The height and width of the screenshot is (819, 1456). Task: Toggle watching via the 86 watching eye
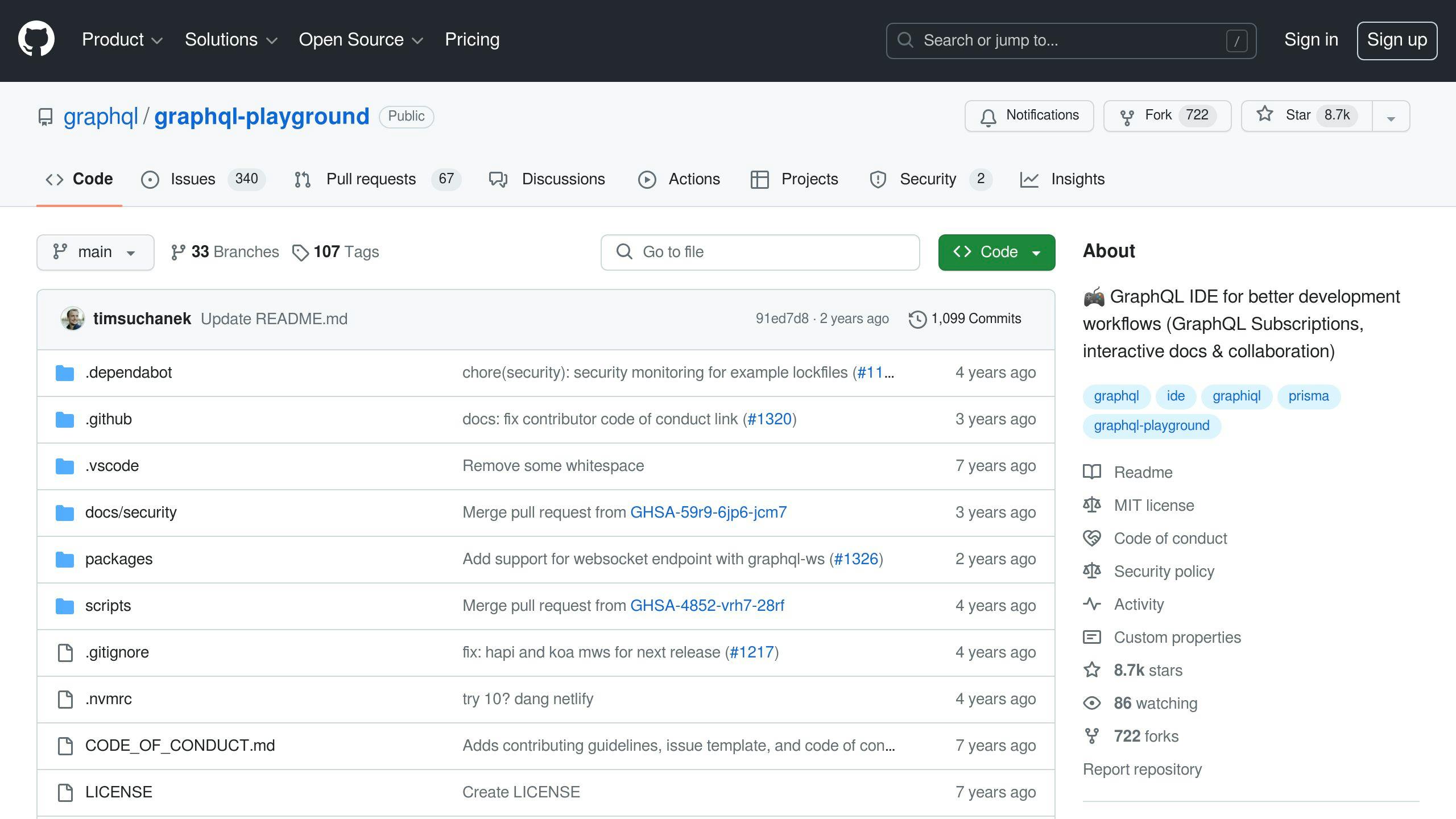pyautogui.click(x=1093, y=703)
